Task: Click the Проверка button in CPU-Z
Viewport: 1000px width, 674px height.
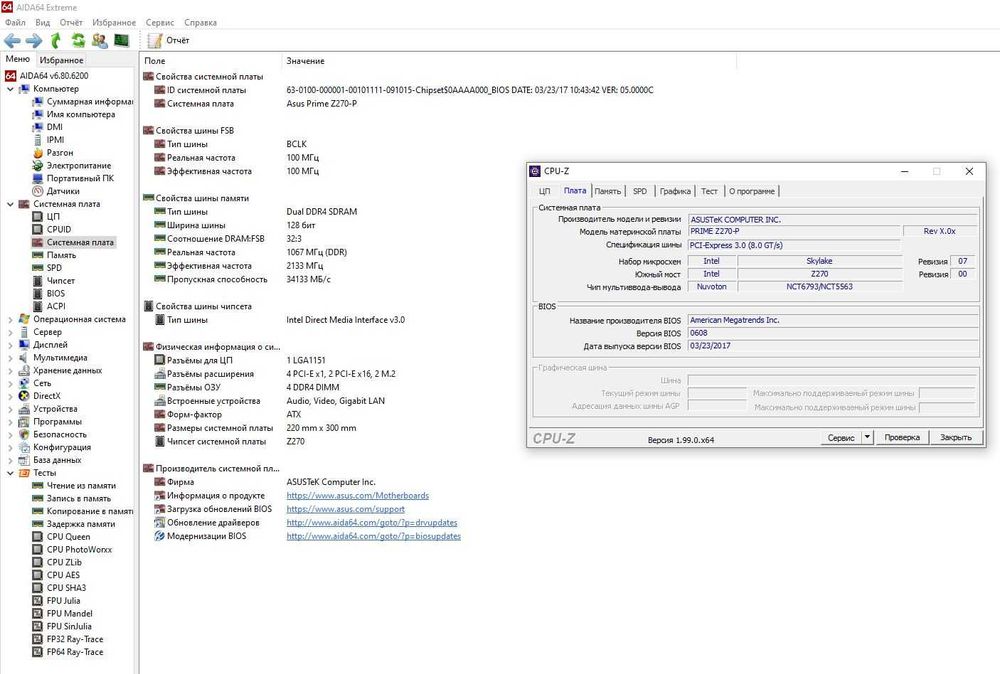Action: point(902,437)
